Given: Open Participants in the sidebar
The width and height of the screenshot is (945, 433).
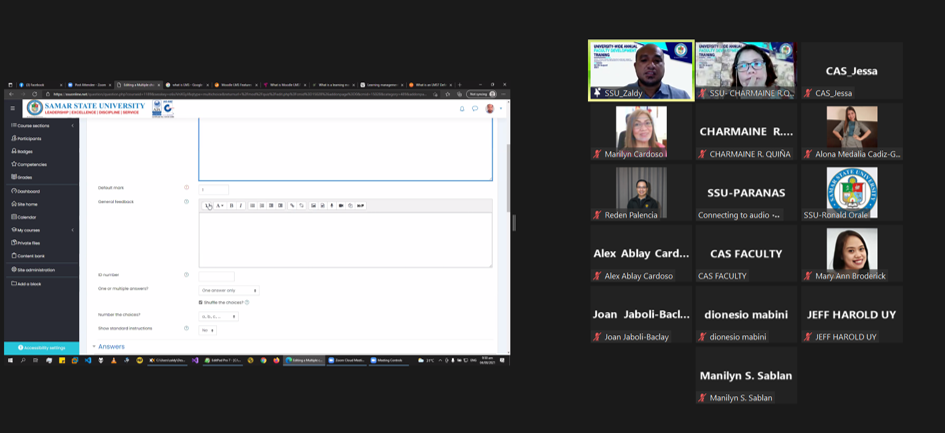Looking at the screenshot, I should pyautogui.click(x=28, y=139).
